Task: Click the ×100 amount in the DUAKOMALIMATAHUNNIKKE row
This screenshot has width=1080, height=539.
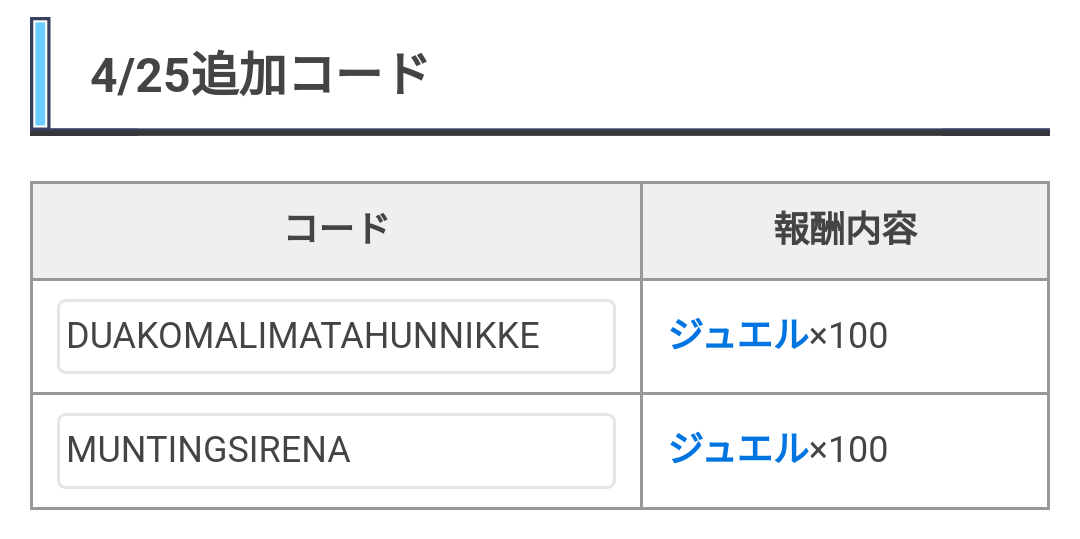Action: [x=848, y=336]
